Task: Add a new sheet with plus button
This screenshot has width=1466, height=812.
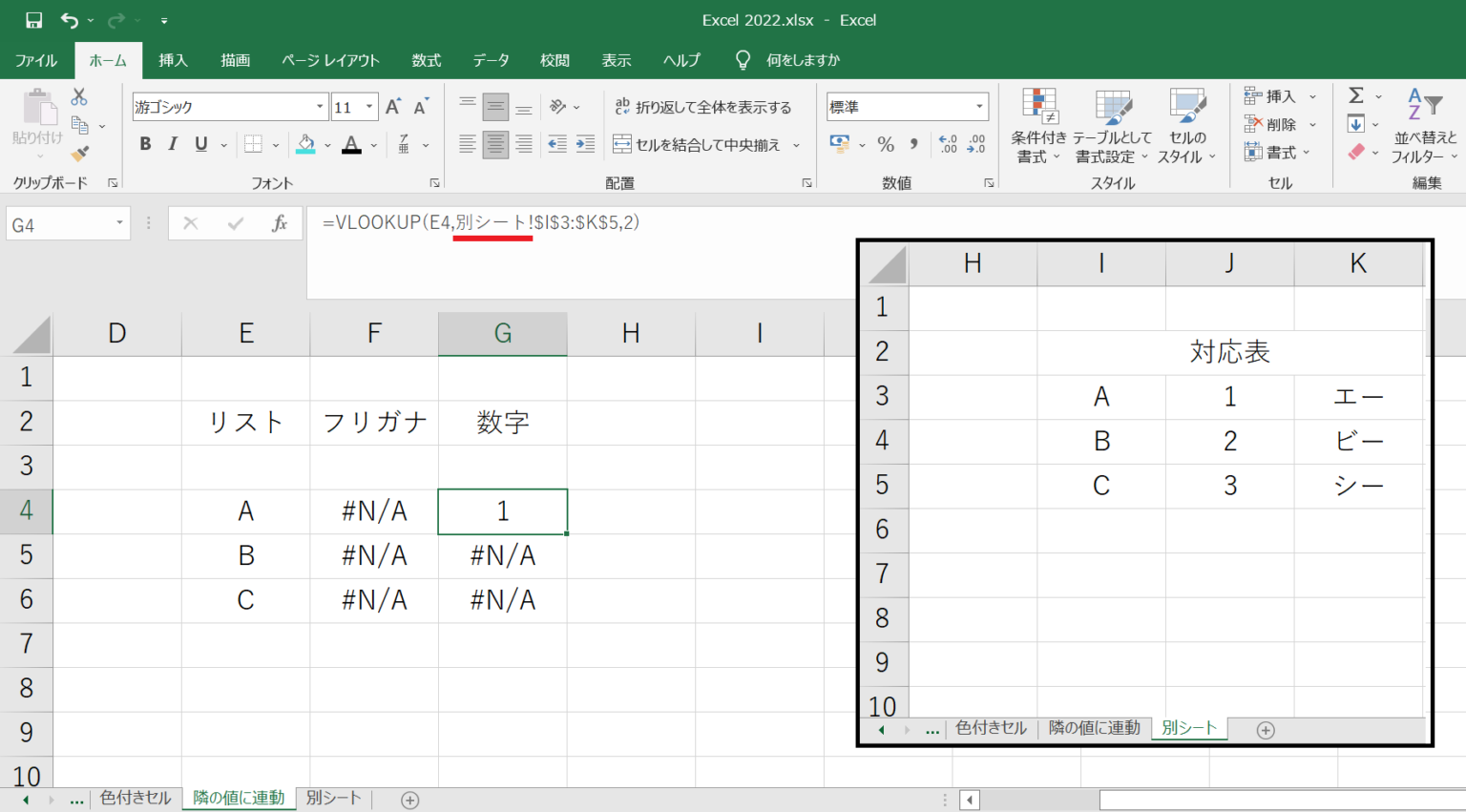Action: pyautogui.click(x=409, y=801)
